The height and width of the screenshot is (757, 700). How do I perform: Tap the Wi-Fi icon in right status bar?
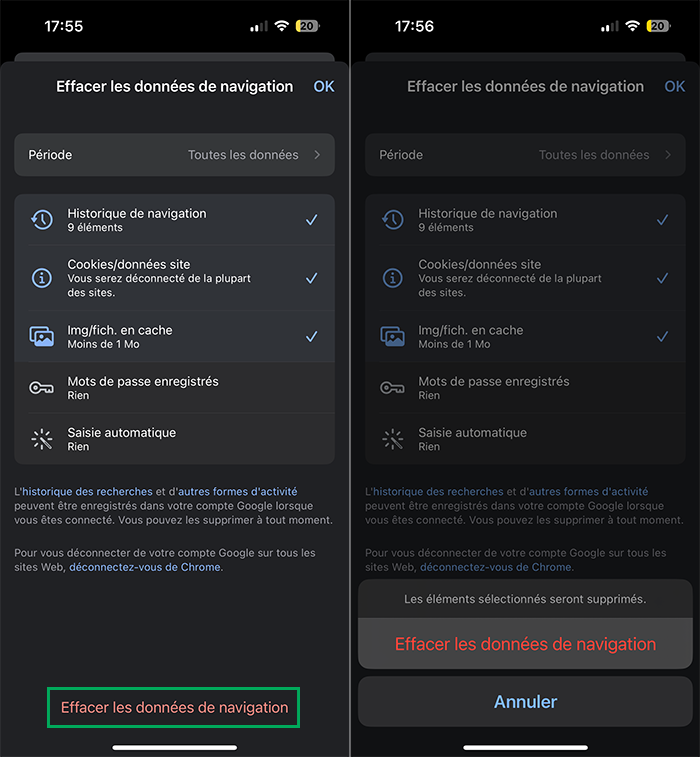[x=632, y=26]
